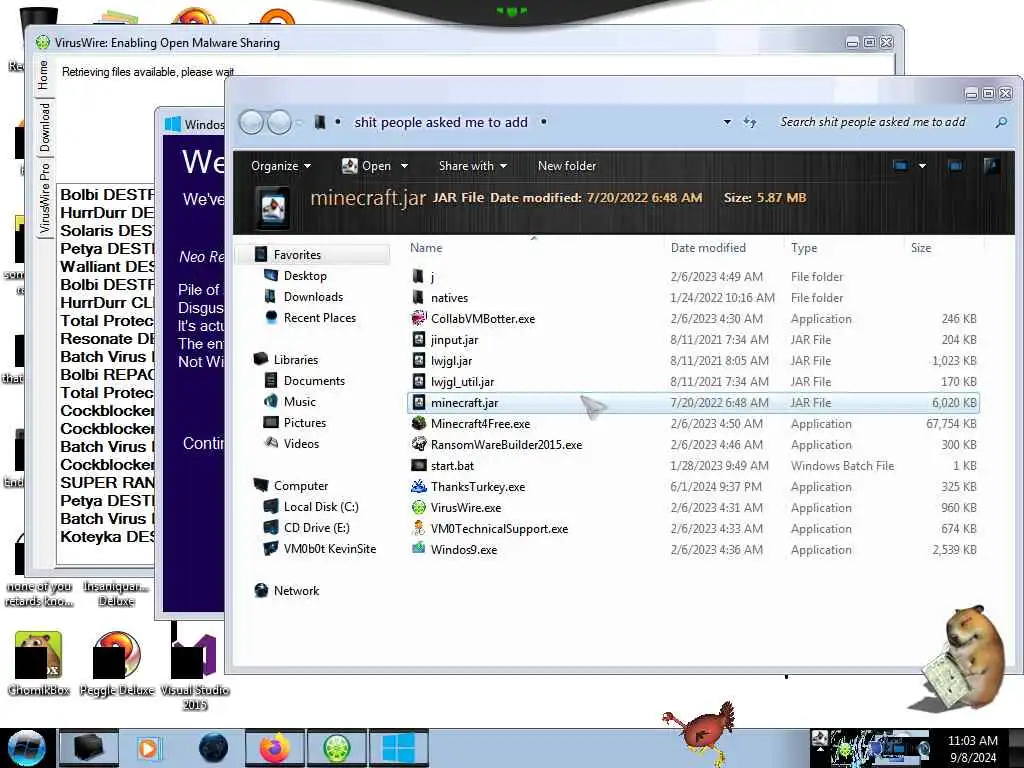Viewport: 1024px width, 768px height.
Task: Select Network in navigation pane
Action: (296, 590)
